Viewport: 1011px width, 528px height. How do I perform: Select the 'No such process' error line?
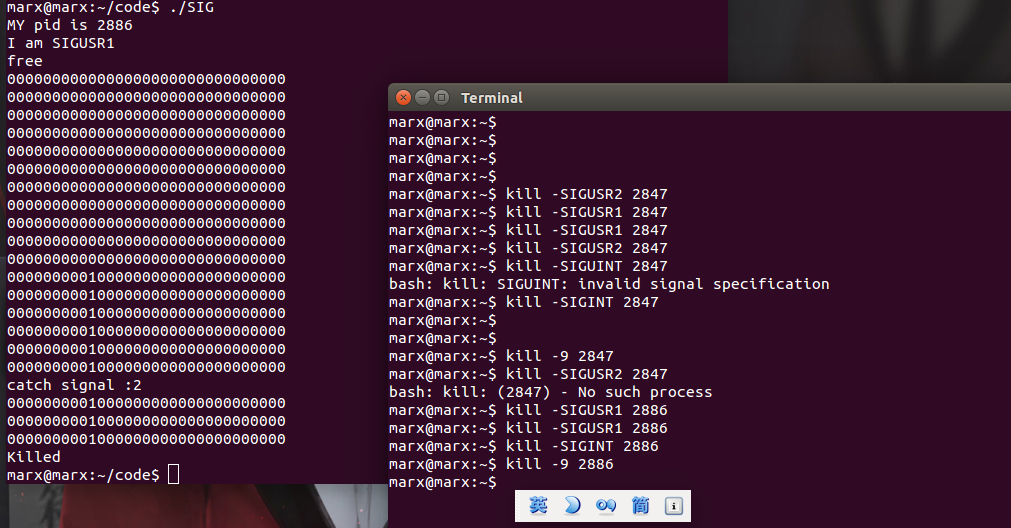(x=551, y=393)
